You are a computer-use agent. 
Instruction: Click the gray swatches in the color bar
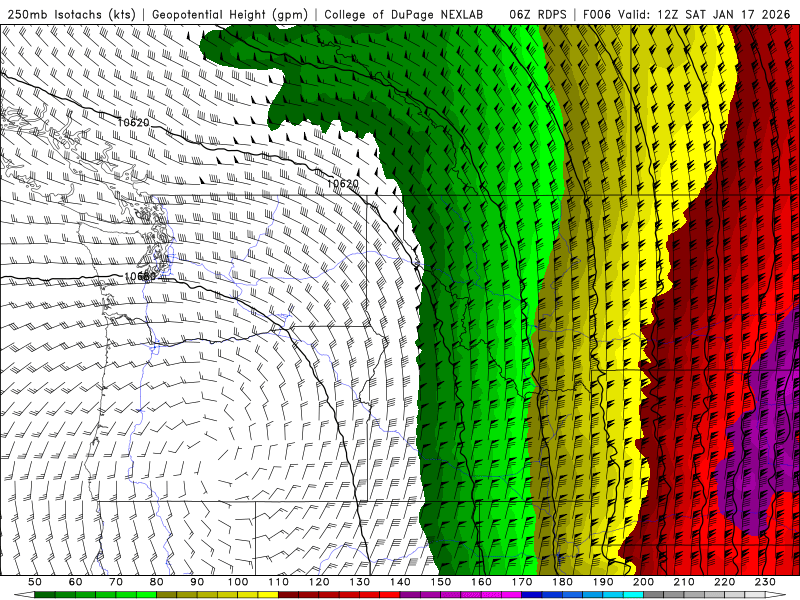coord(705,595)
